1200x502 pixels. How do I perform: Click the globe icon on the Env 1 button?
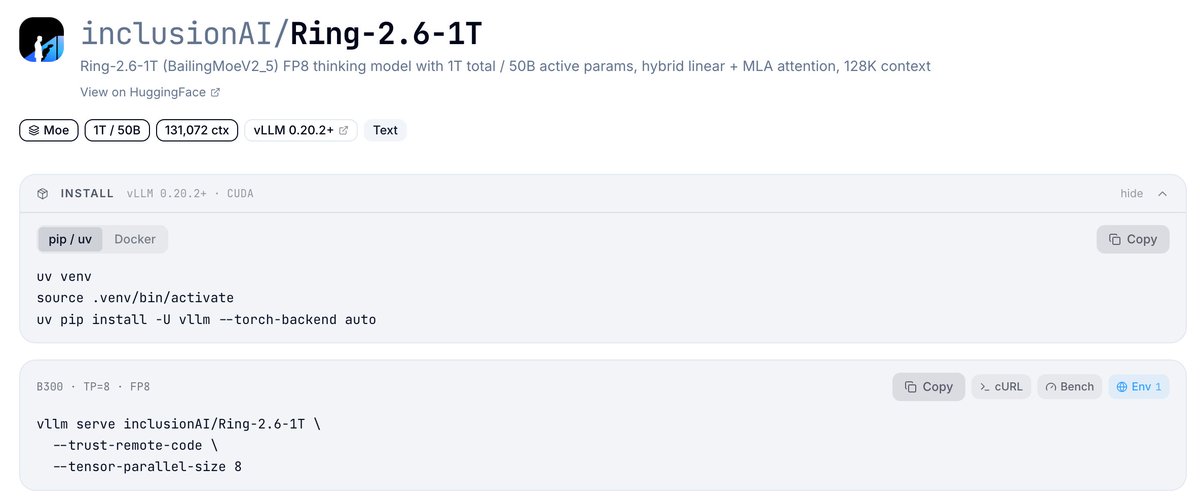[x=1122, y=386]
